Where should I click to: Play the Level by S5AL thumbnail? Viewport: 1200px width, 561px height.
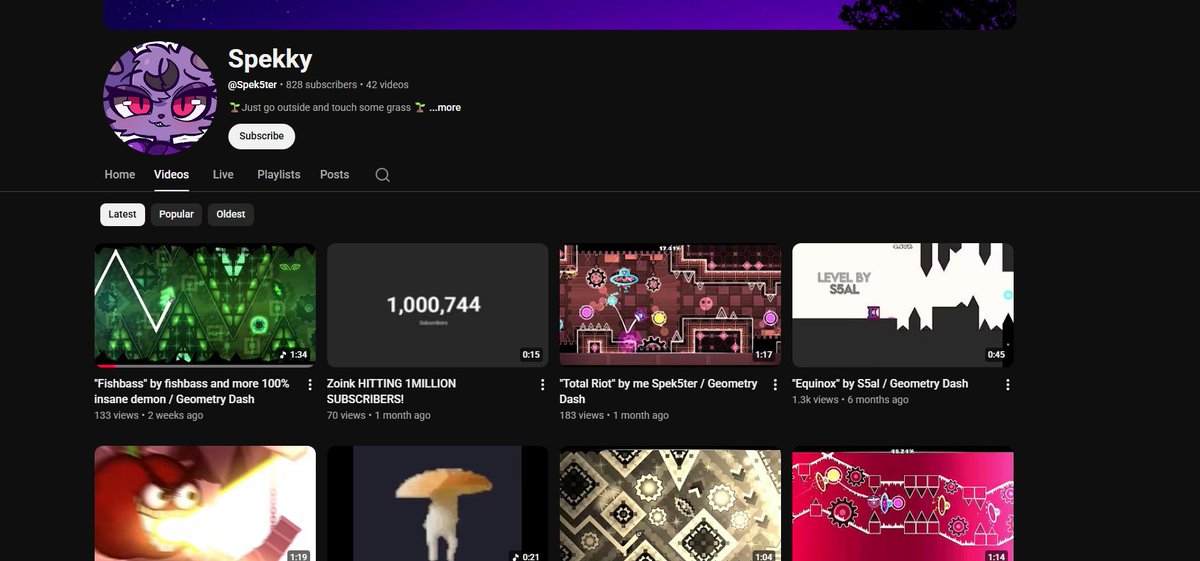903,305
